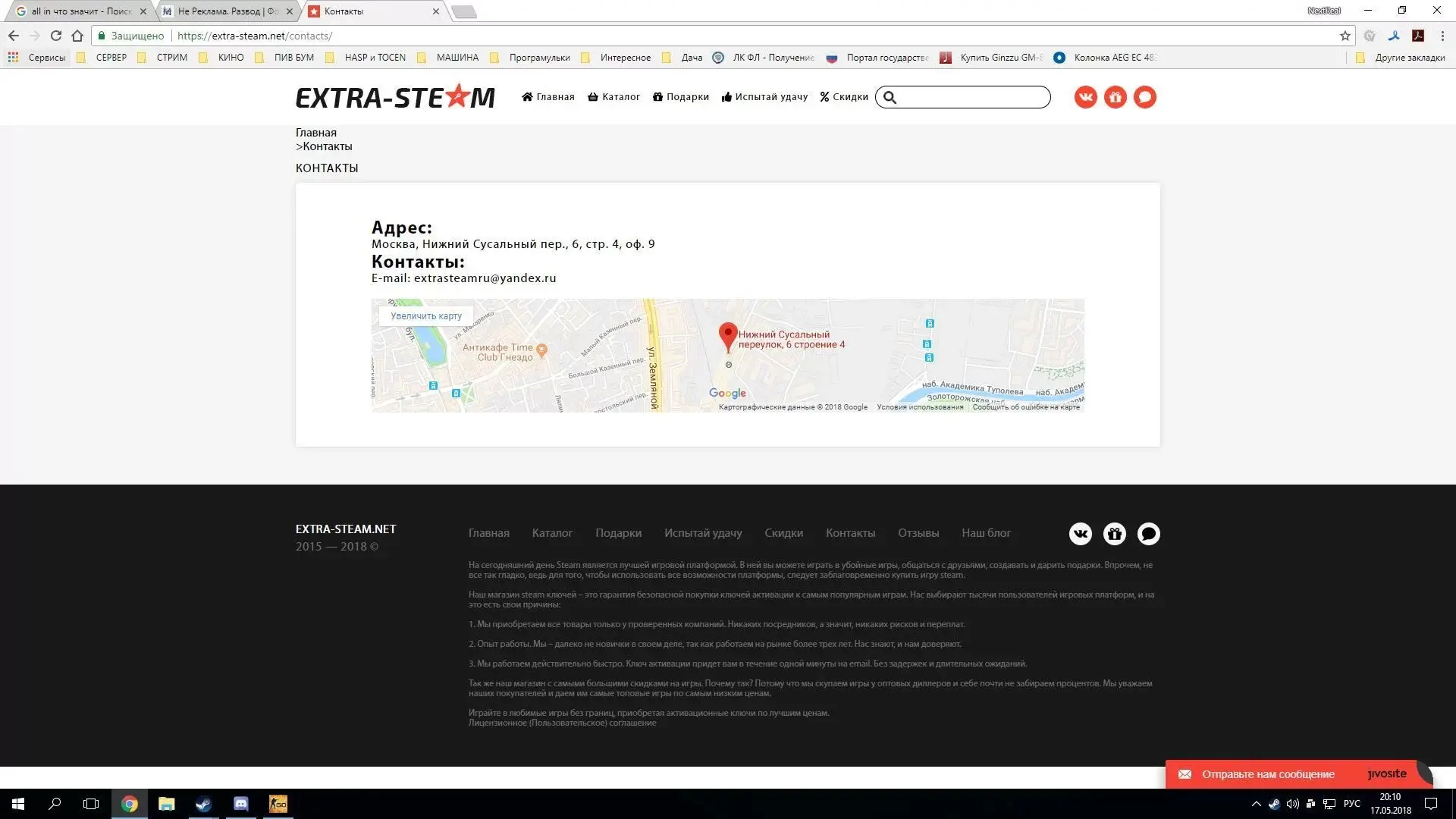The height and width of the screenshot is (819, 1456).
Task: Open the Windows Start menu
Action: (x=18, y=804)
